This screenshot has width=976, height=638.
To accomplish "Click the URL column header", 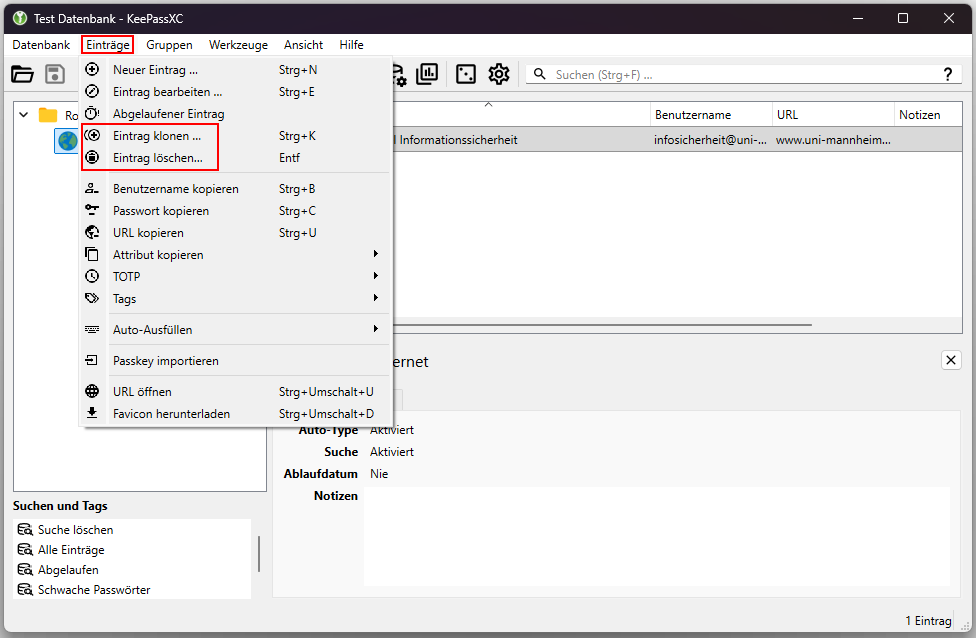I will pyautogui.click(x=833, y=115).
